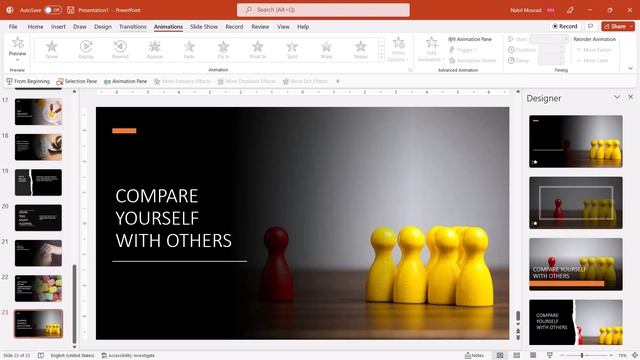Select the Float In animation effect
Screen dimensions: 640x360
(x=258, y=50)
